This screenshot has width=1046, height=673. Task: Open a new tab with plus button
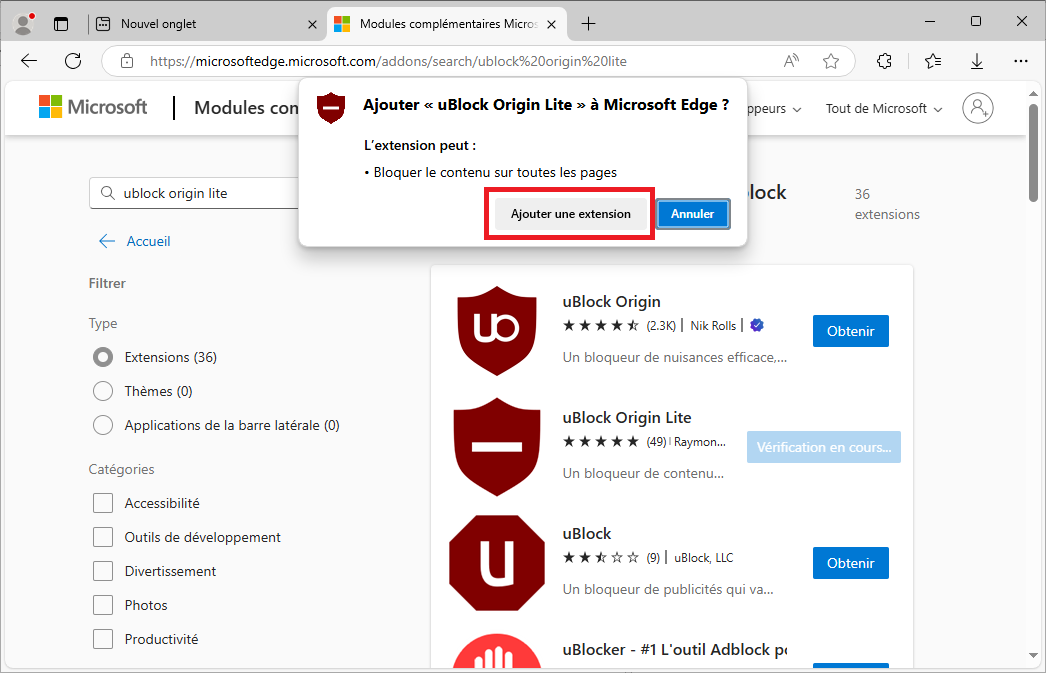coord(589,23)
